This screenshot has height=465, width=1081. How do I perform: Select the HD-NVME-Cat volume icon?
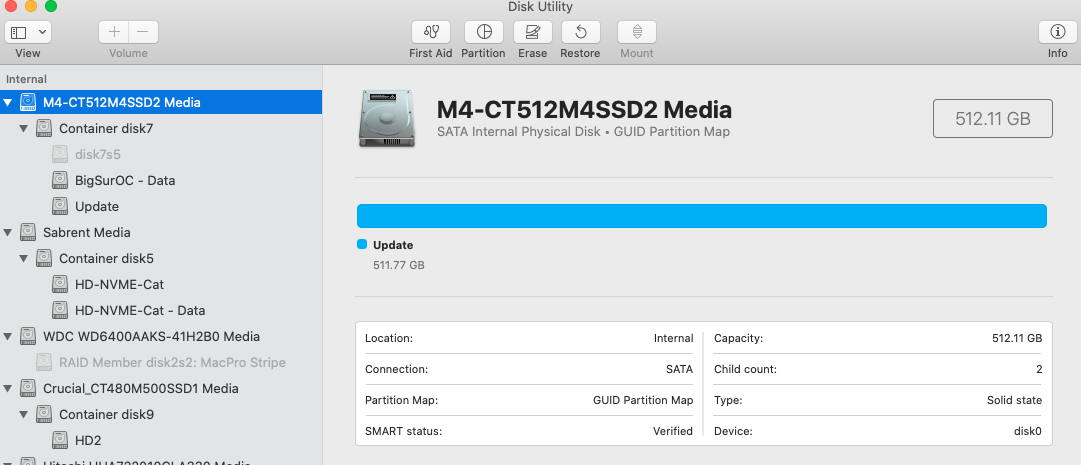[x=59, y=284]
